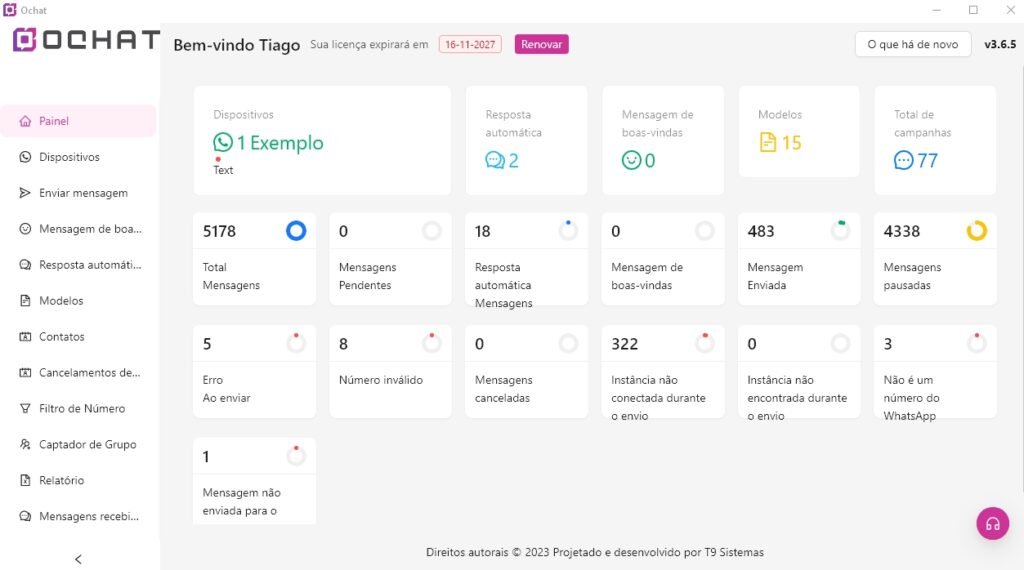
Task: Click the blue chat icon in Total de campanhas card
Action: click(x=904, y=161)
